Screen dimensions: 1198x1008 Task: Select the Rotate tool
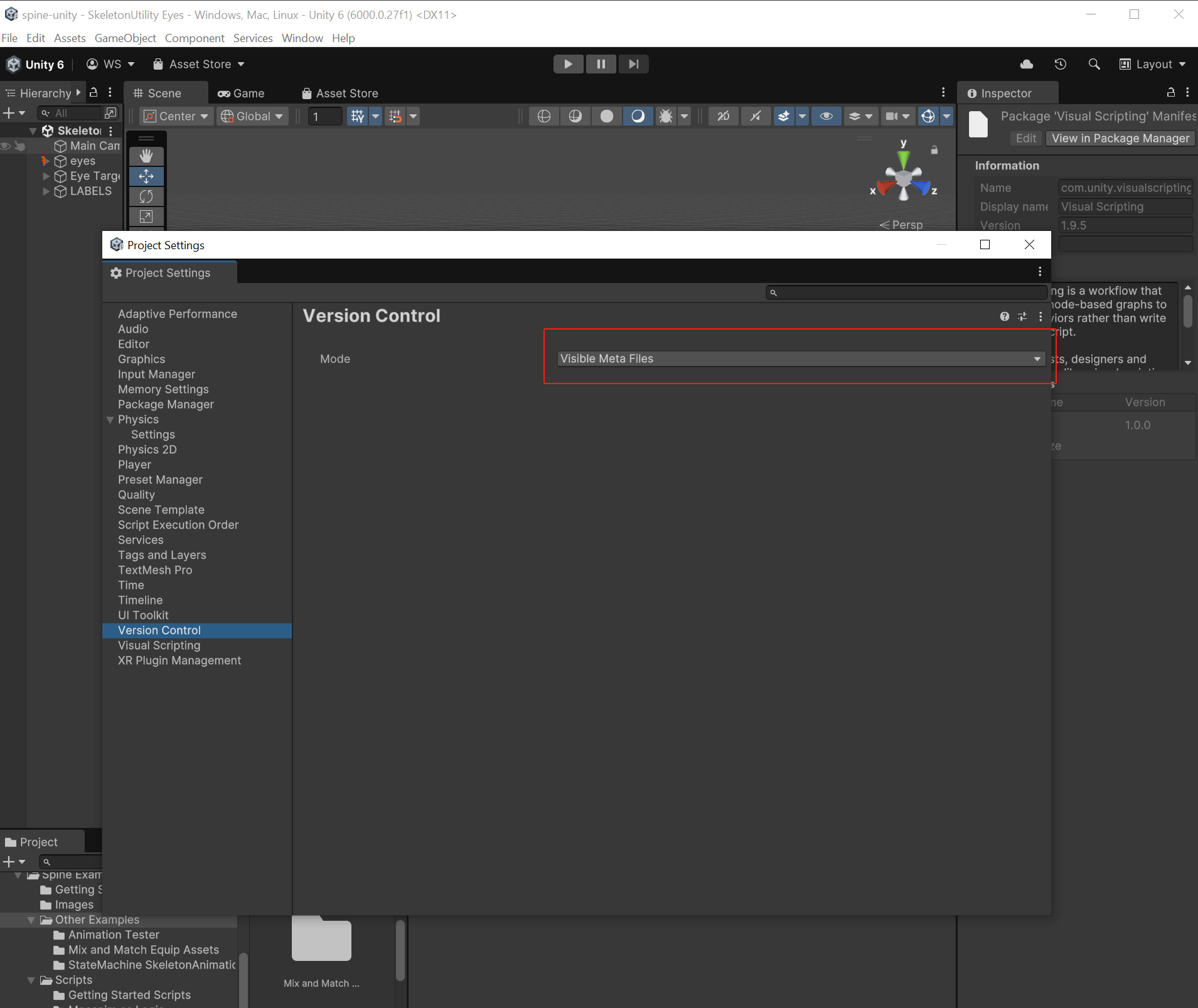point(146,196)
